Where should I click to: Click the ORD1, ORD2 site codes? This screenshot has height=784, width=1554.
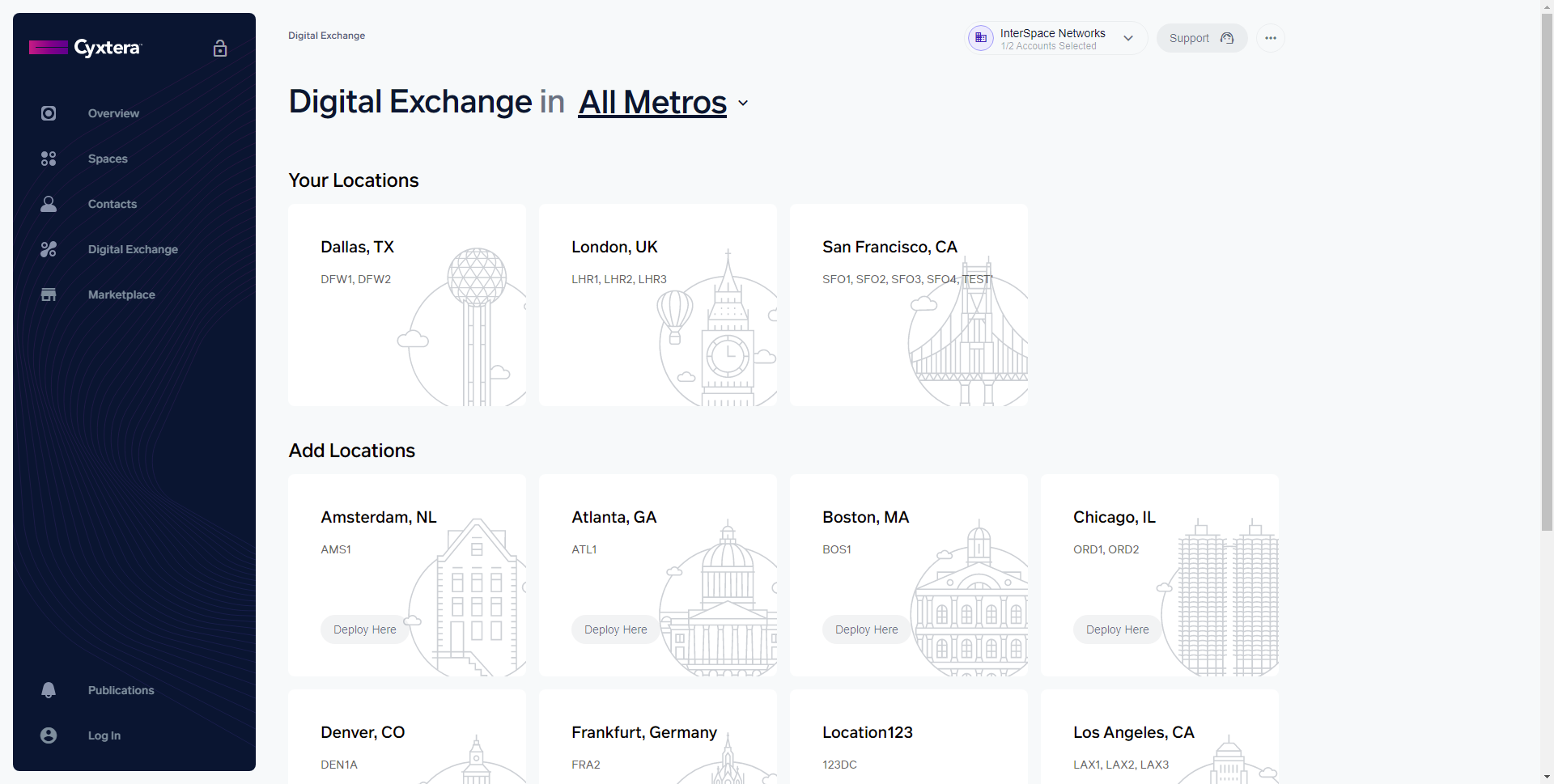click(x=1106, y=549)
